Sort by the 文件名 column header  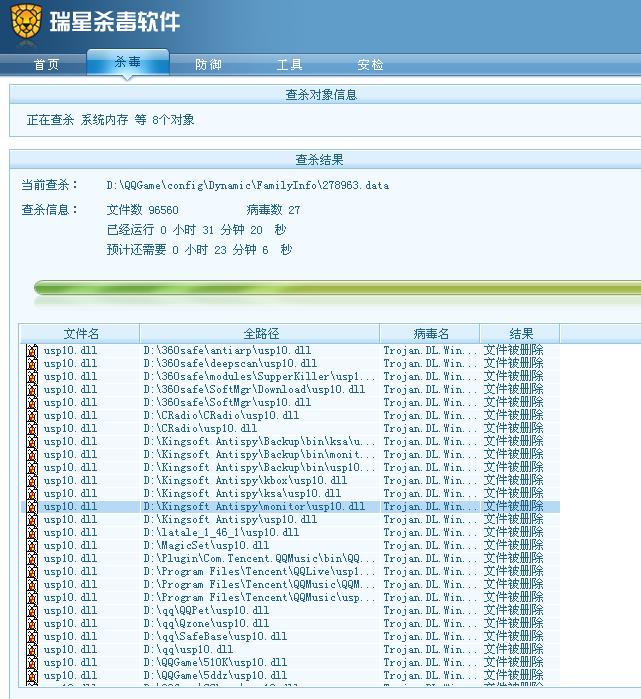tap(81, 334)
